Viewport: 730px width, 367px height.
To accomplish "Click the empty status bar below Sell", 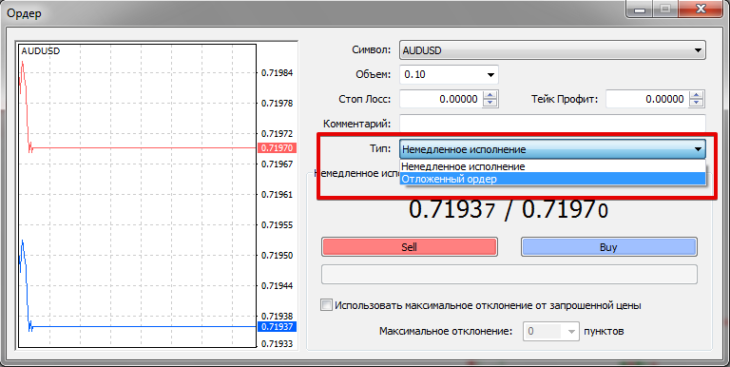I will (509, 274).
